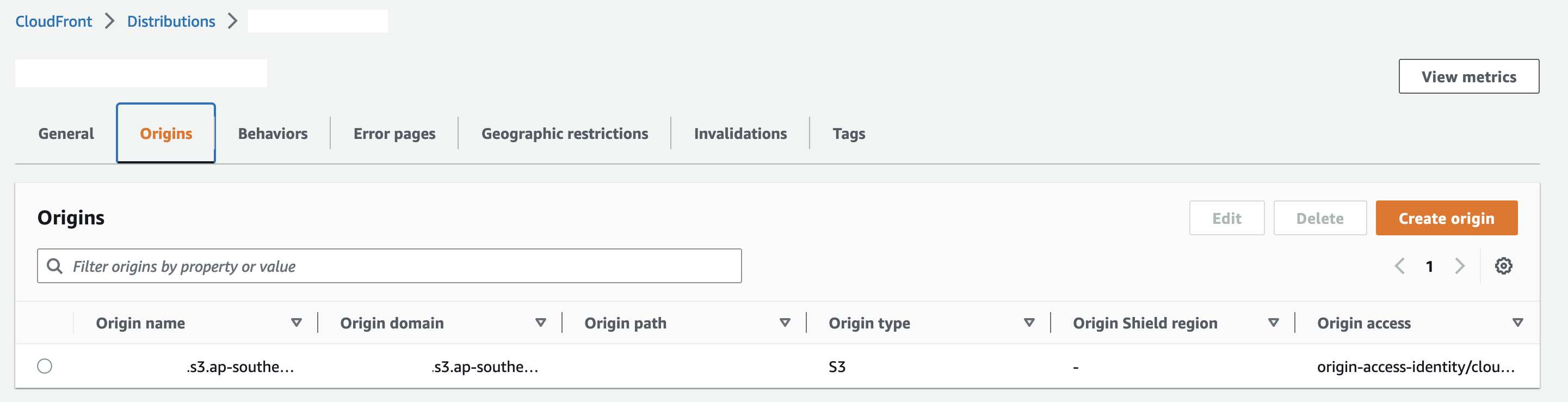Open table preferences gear icon
Viewport: 1568px width, 402px height.
click(x=1503, y=266)
